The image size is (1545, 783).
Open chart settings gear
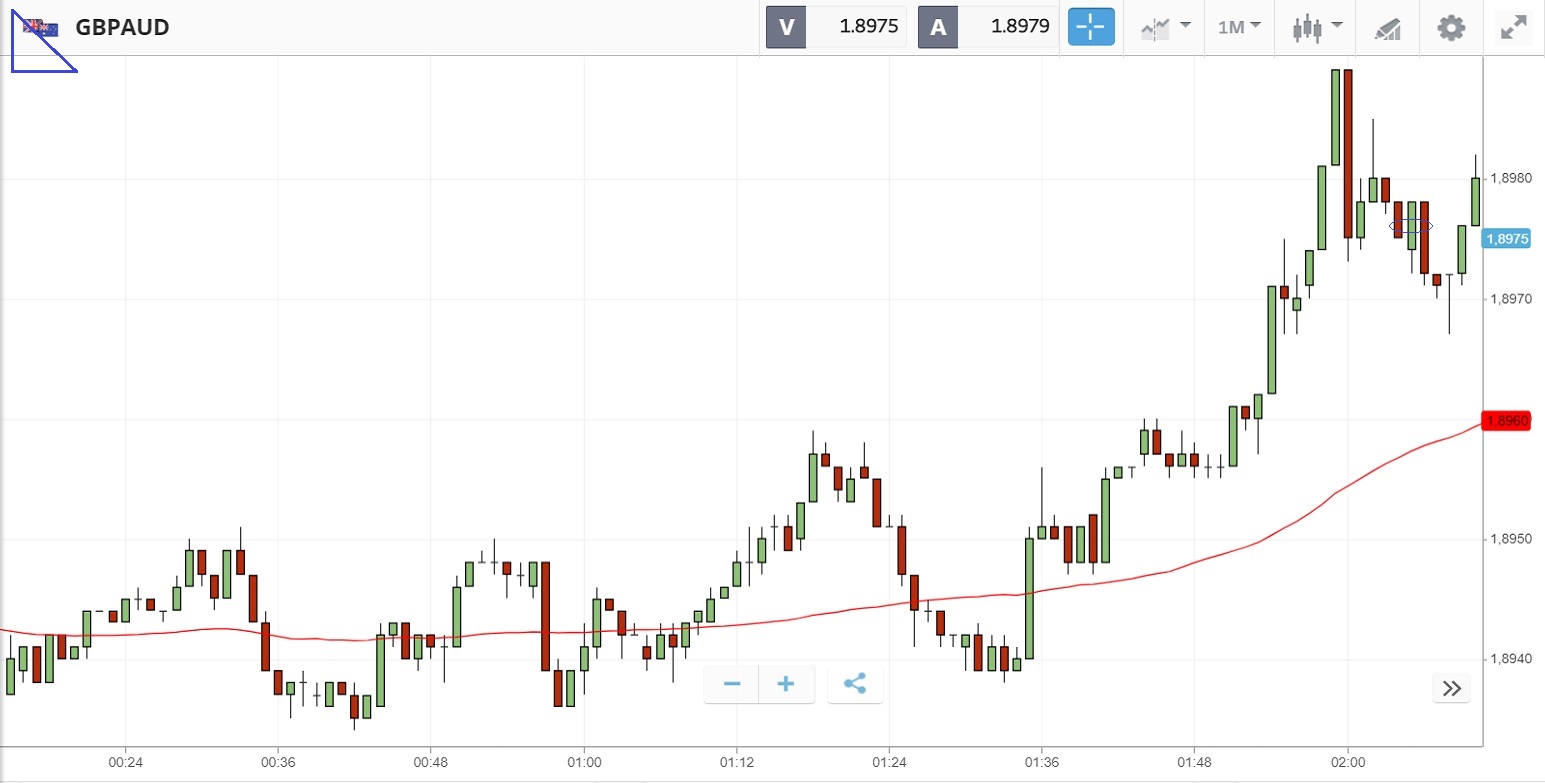(1451, 27)
